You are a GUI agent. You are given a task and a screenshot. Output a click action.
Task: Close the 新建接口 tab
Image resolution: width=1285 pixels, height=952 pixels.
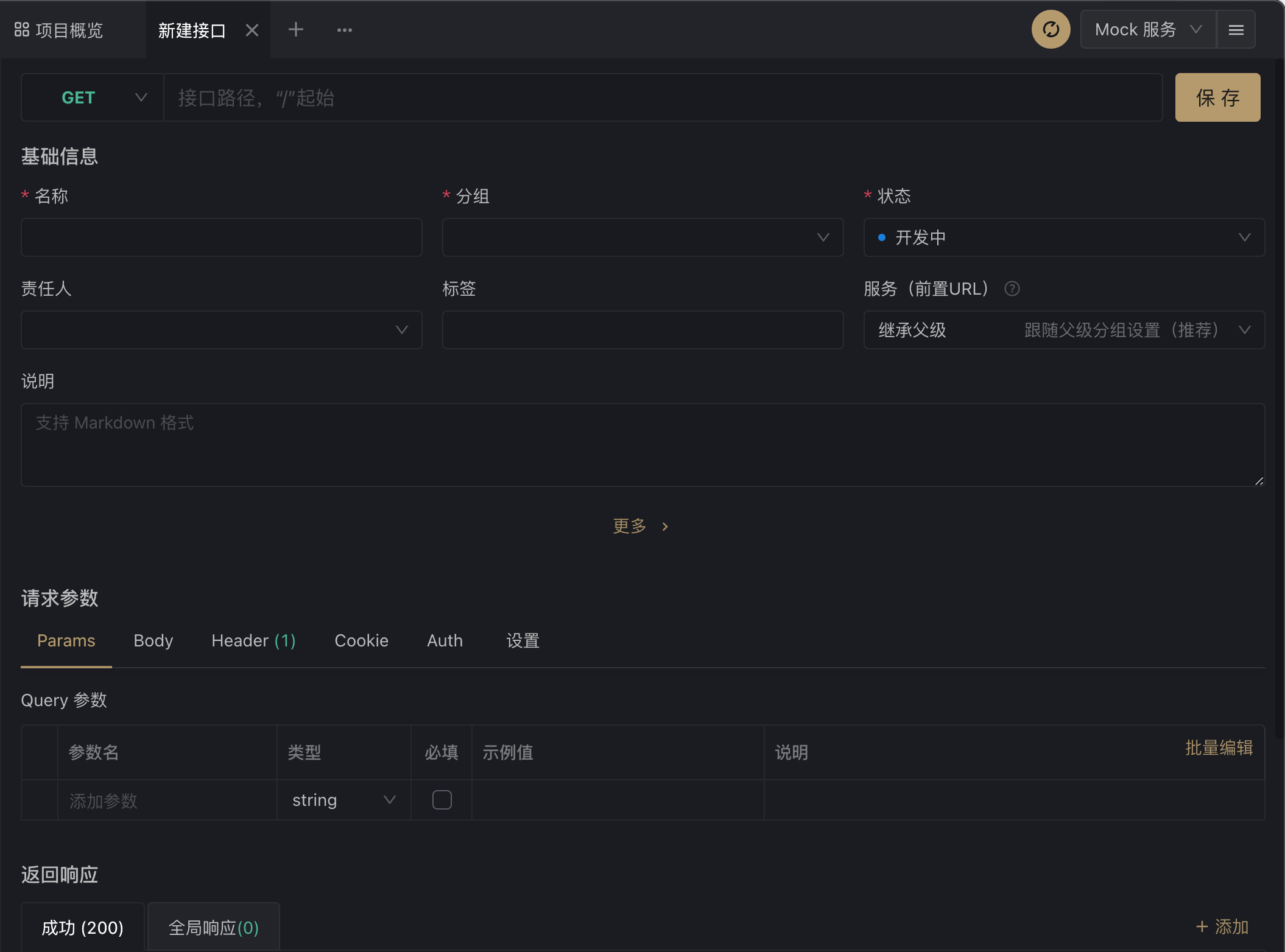pyautogui.click(x=252, y=30)
